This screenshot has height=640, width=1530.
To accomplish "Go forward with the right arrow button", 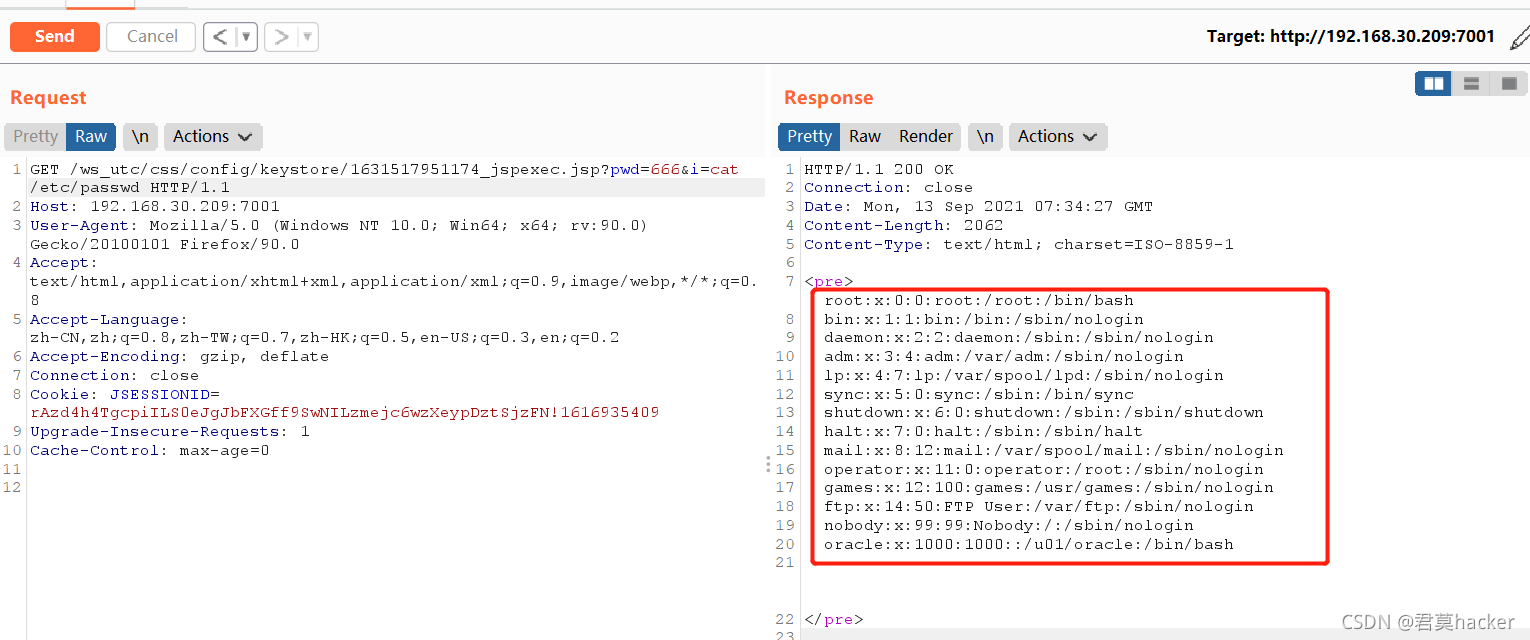I will tap(281, 37).
